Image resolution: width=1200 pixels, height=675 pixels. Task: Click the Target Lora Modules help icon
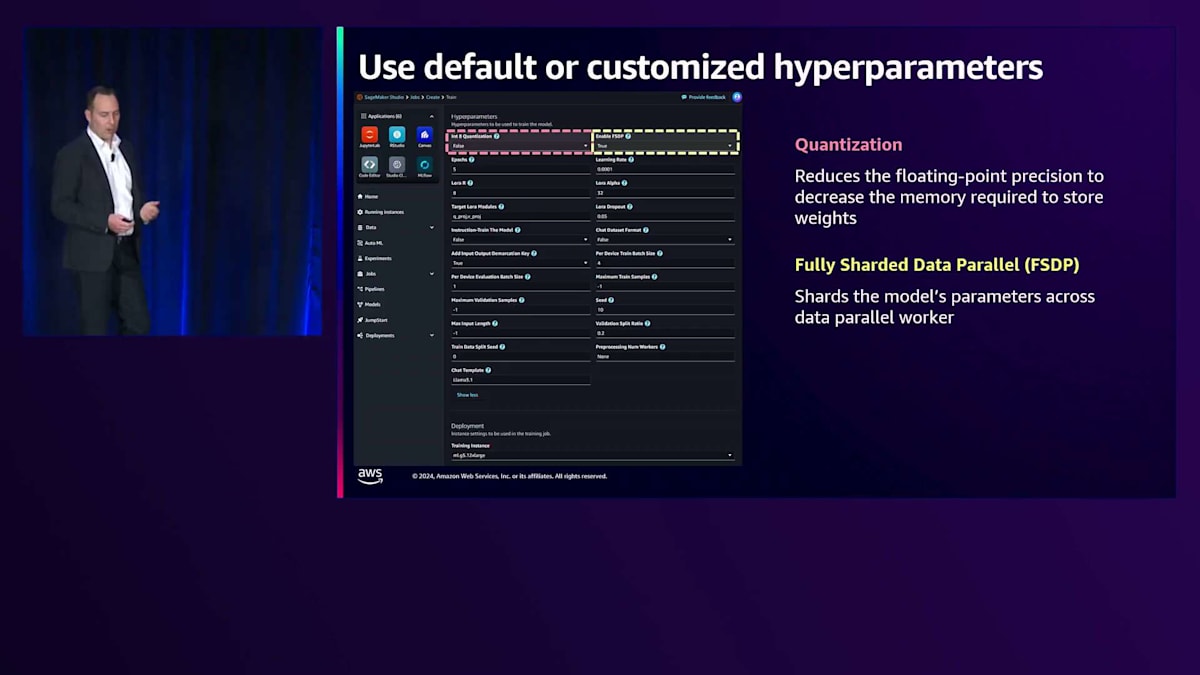[x=500, y=206]
